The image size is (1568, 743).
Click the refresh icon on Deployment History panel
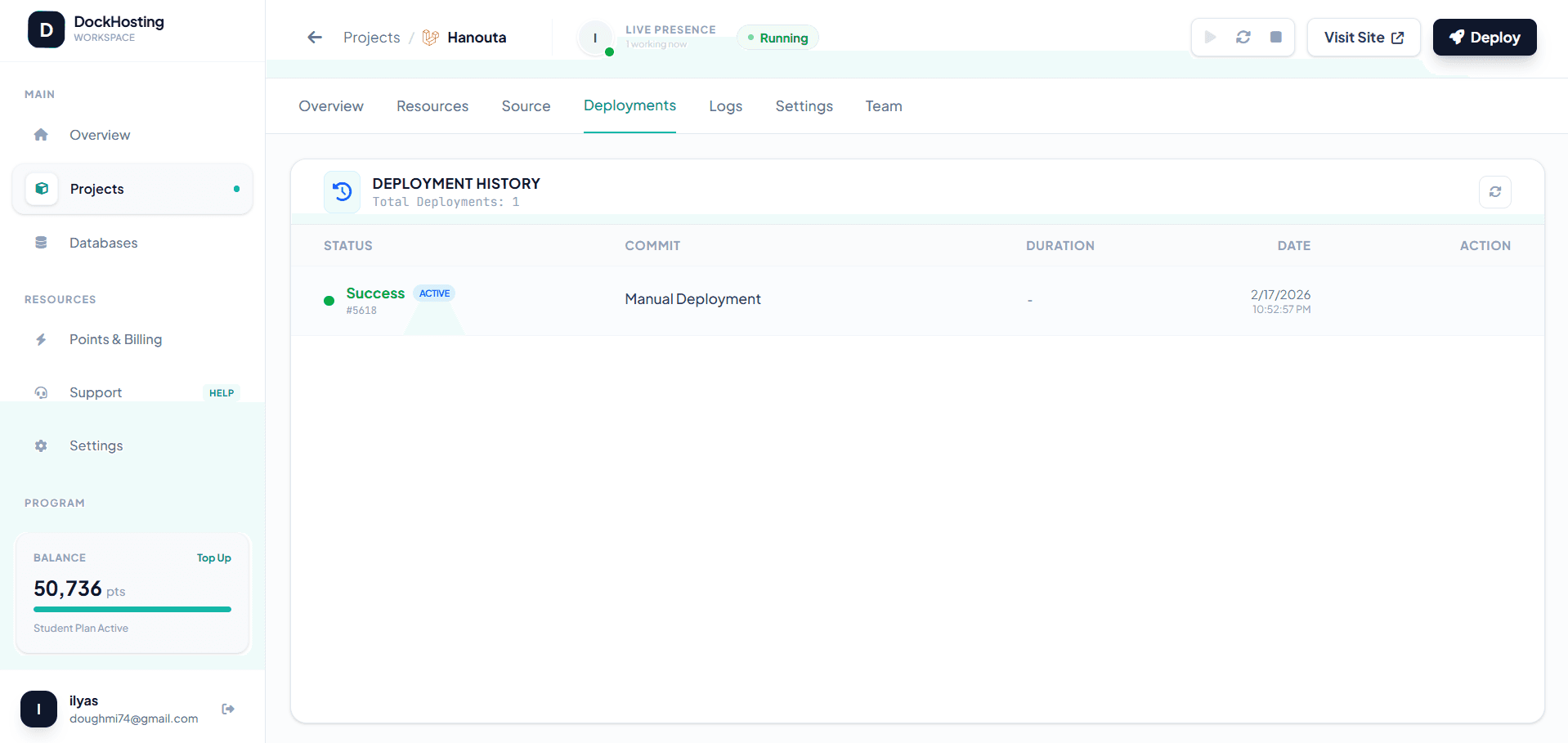point(1494,191)
